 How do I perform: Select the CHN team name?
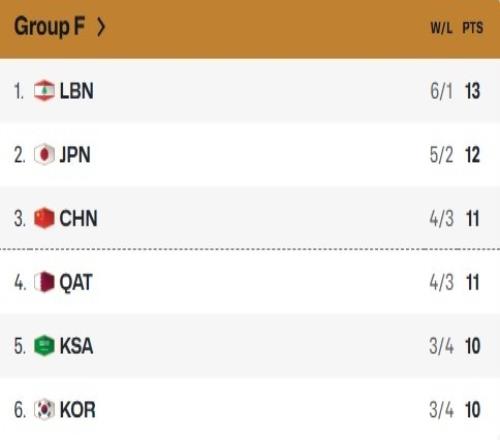(x=78, y=218)
